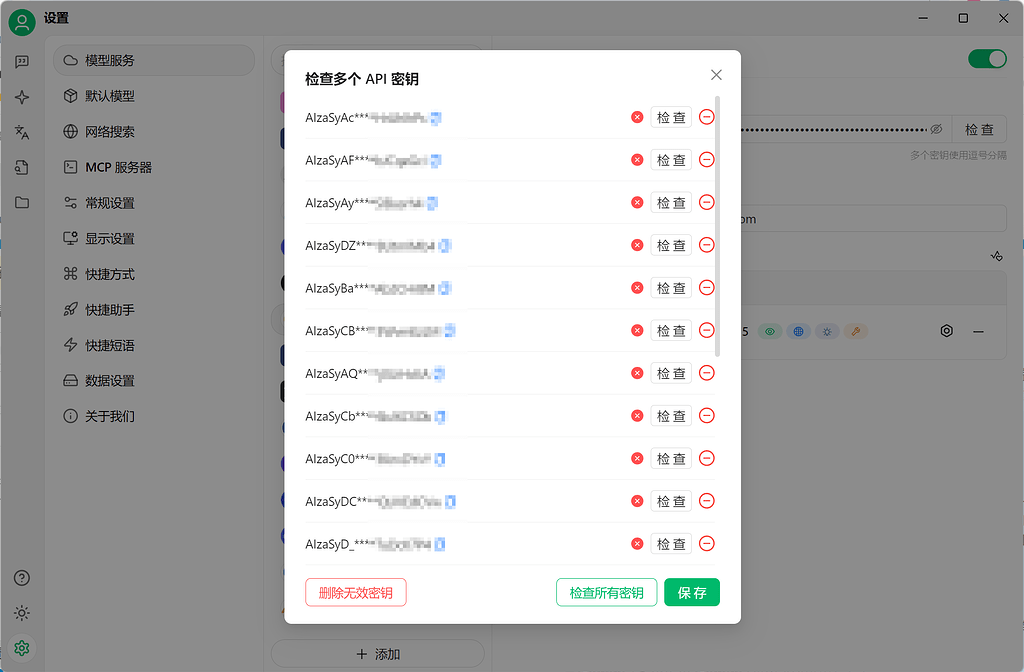Viewport: 1024px width, 672px height.
Task: Click 检查 button beside API key field
Action: (979, 129)
